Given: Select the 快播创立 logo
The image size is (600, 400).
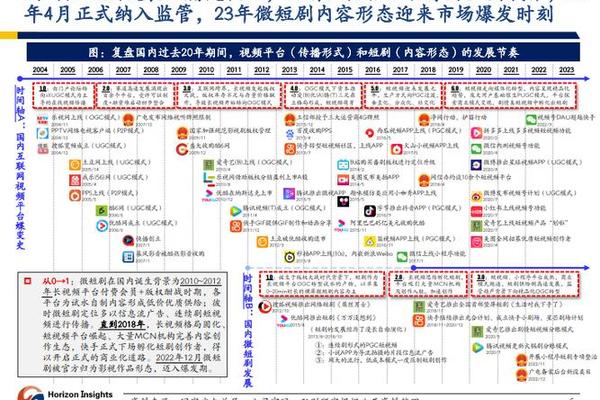Looking at the screenshot, I should coord(128,241).
